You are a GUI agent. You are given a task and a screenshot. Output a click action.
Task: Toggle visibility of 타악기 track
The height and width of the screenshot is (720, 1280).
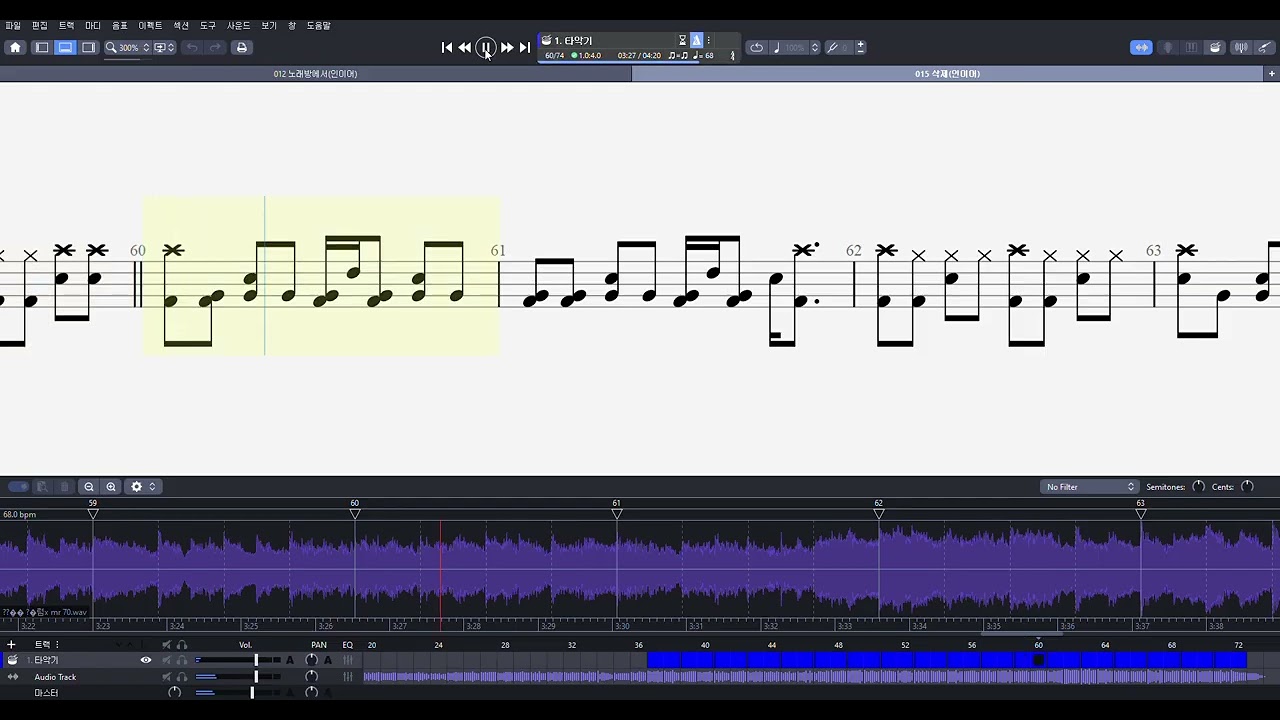tap(146, 660)
